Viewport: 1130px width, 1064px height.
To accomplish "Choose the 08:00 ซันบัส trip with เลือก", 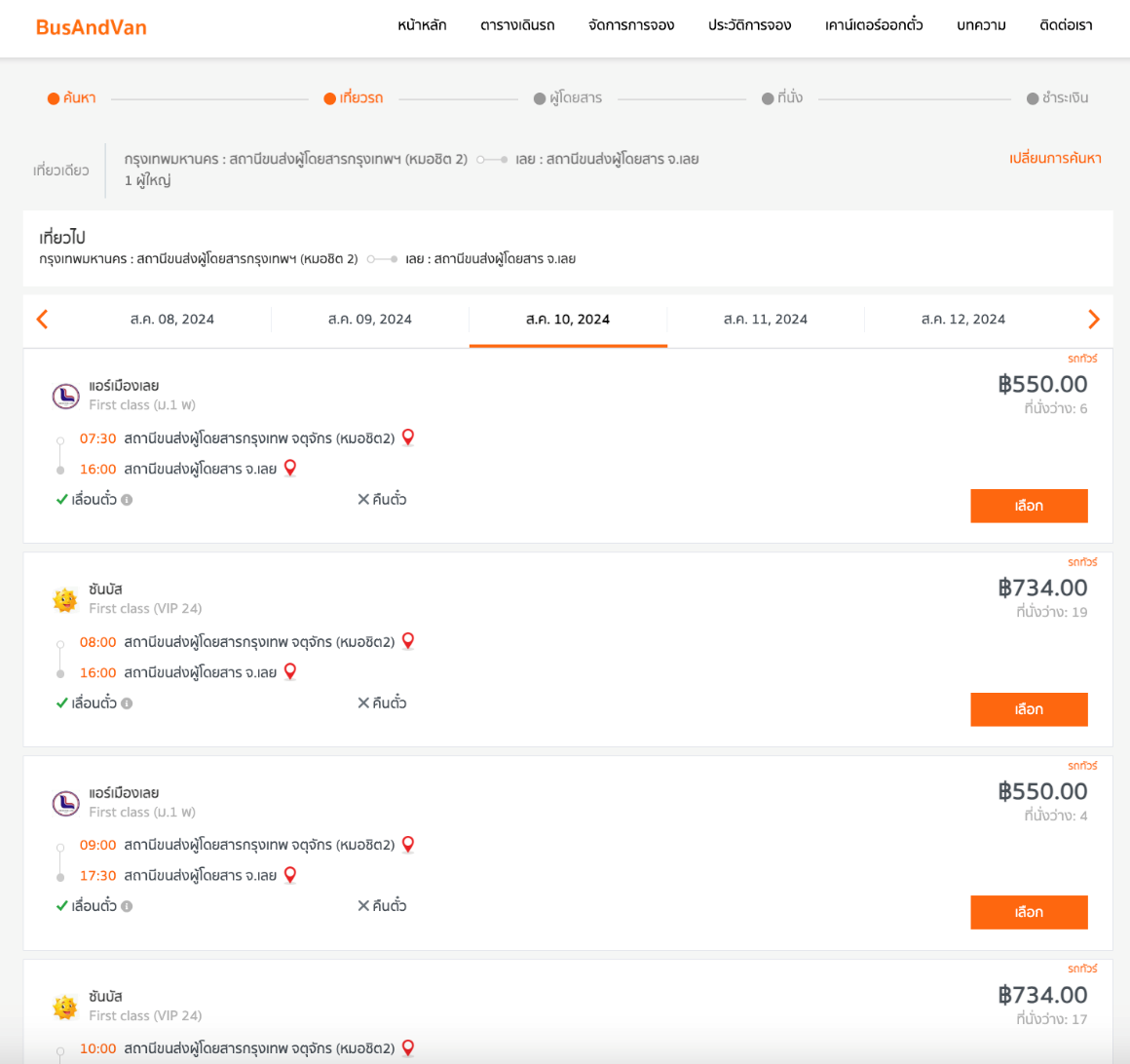I will 1029,709.
